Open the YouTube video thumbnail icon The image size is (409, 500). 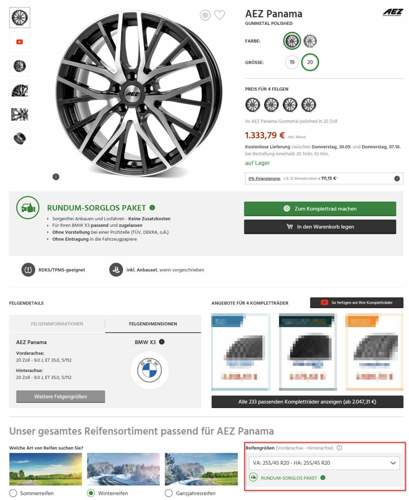click(20, 42)
